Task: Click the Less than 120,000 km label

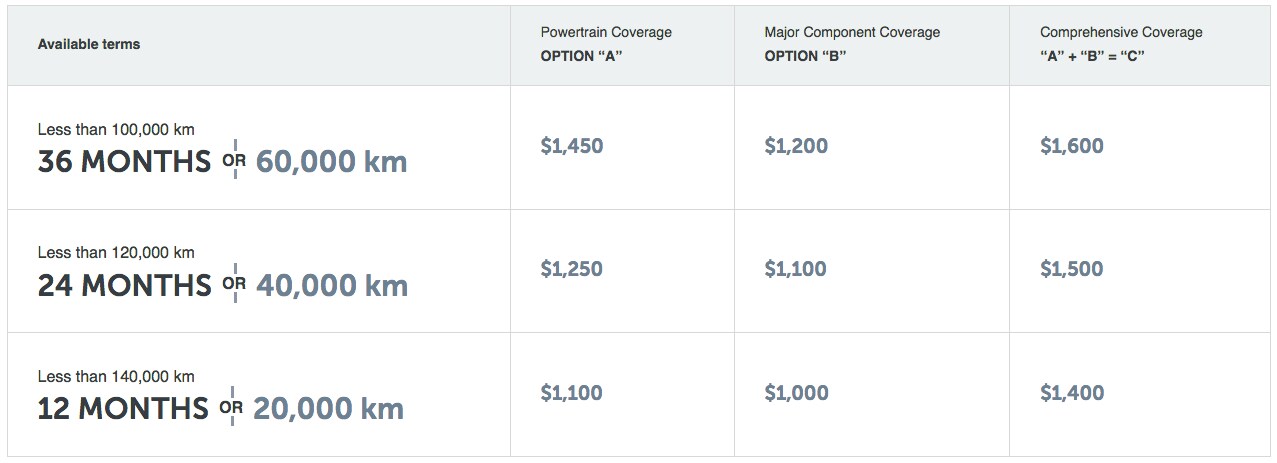Action: click(116, 253)
